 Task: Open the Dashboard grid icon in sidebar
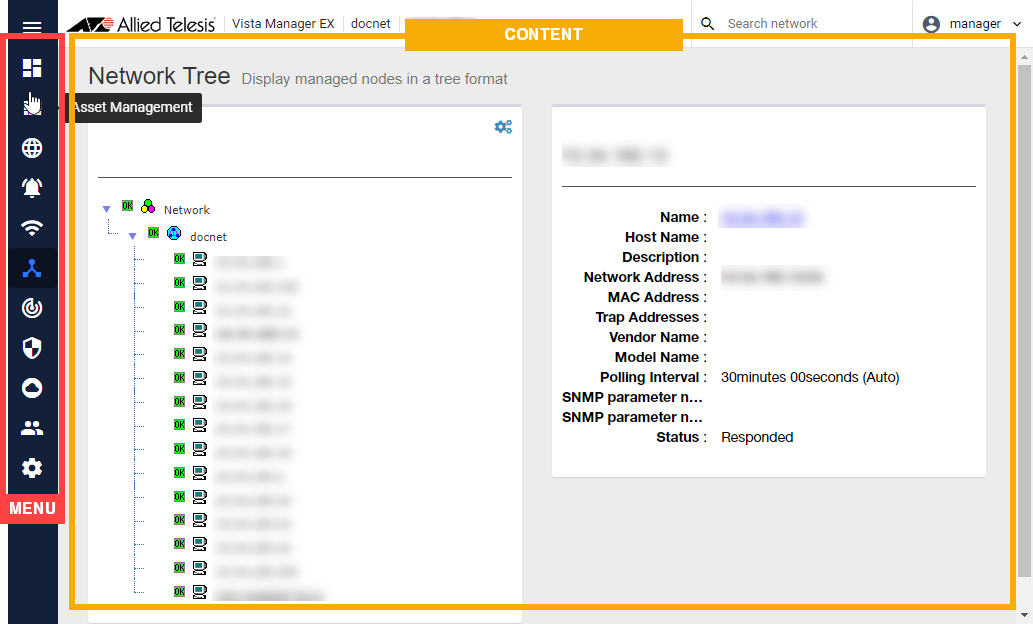click(32, 68)
